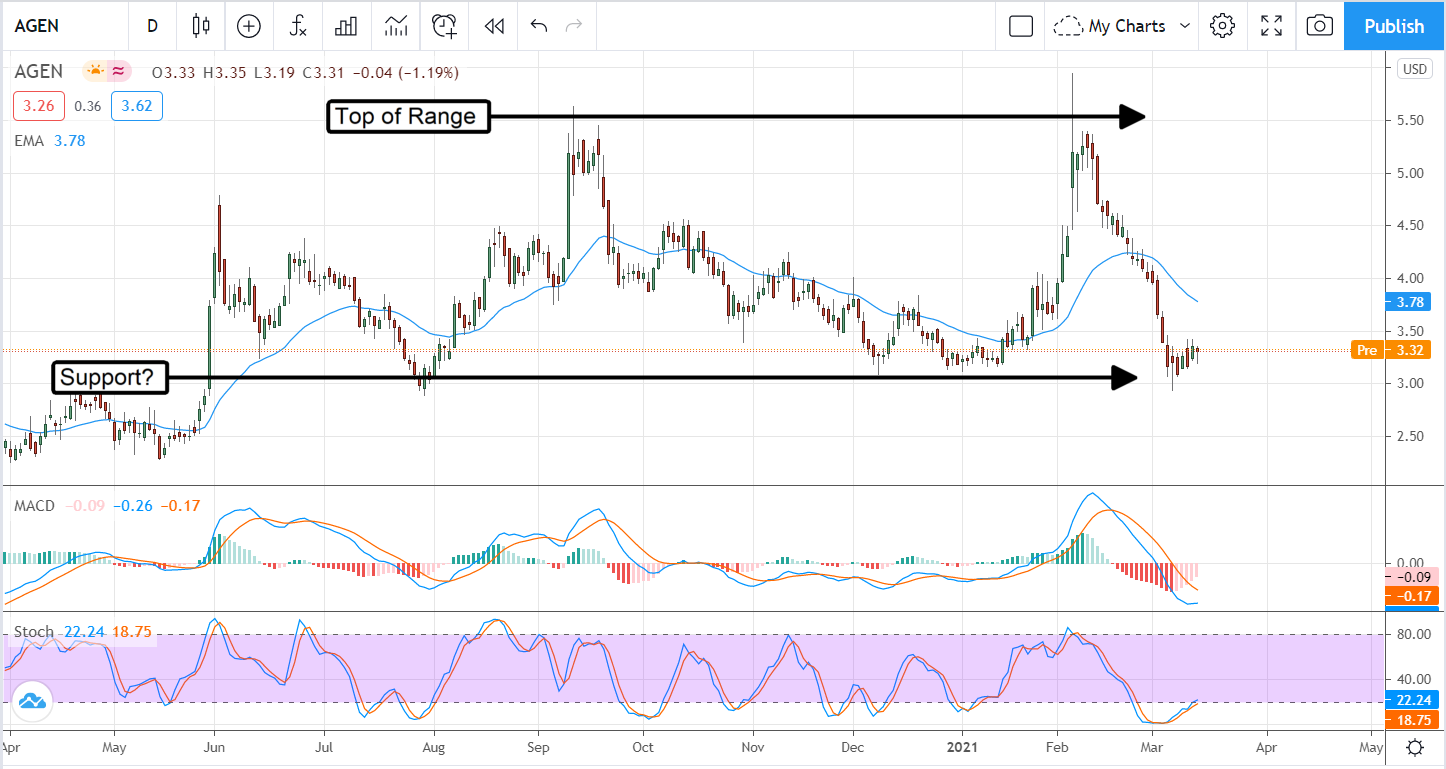
Task: Select the layout square icon
Action: (1020, 26)
